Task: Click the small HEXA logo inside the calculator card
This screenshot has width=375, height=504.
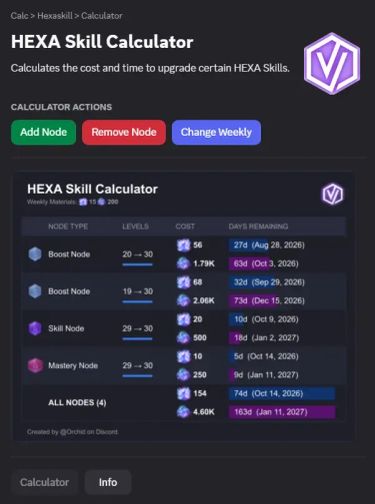Action: [332, 194]
